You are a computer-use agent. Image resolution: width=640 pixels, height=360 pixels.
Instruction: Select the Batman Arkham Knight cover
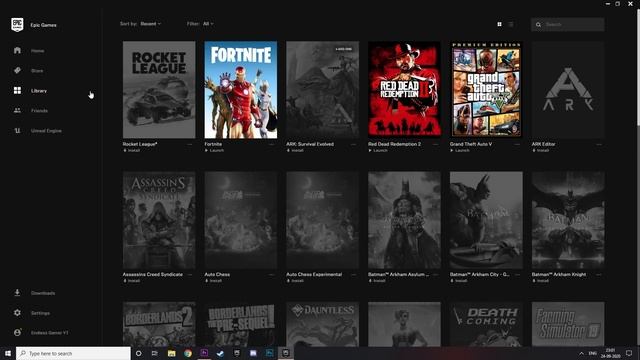568,220
